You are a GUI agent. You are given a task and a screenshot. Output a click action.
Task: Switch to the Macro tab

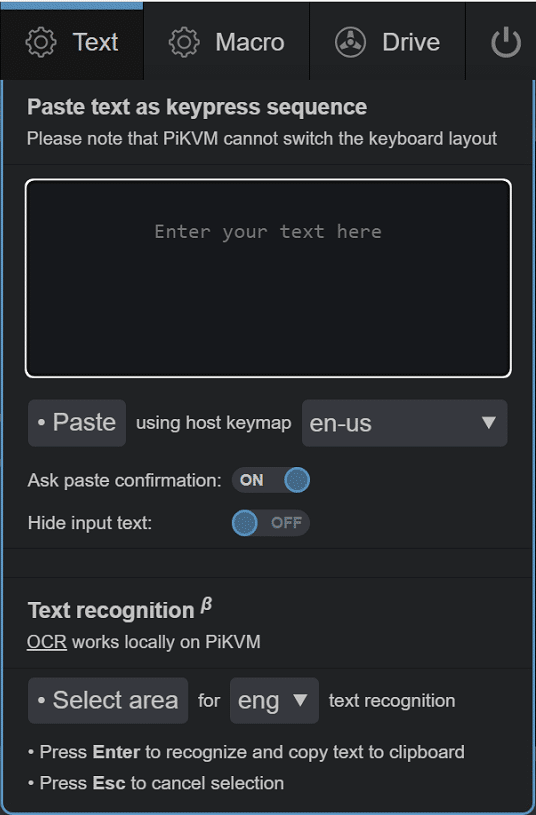pos(227,42)
